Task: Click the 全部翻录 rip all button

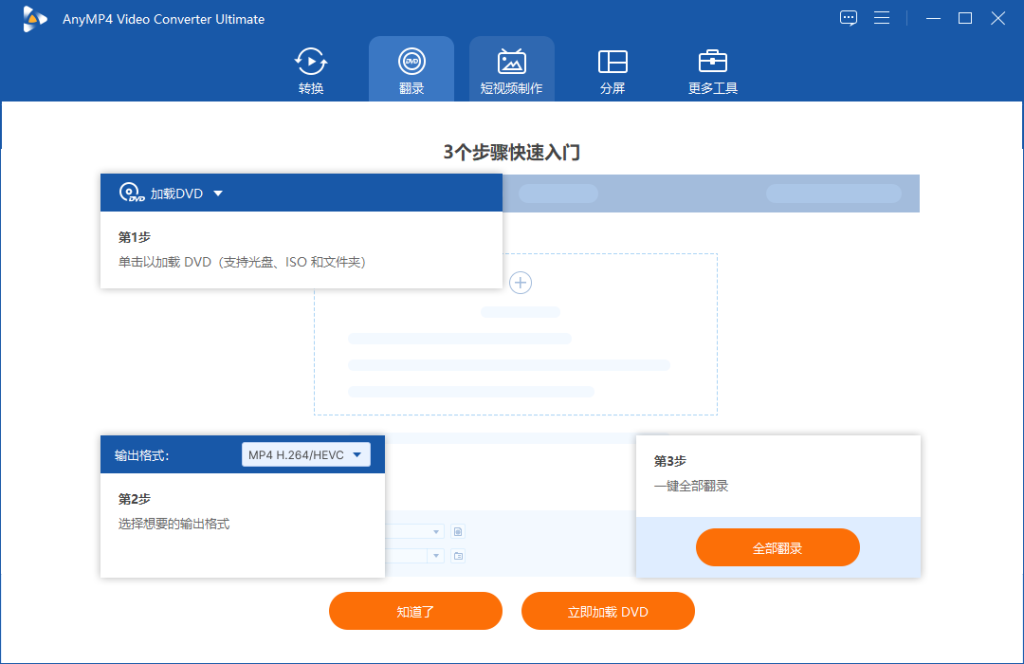Action: (x=777, y=547)
